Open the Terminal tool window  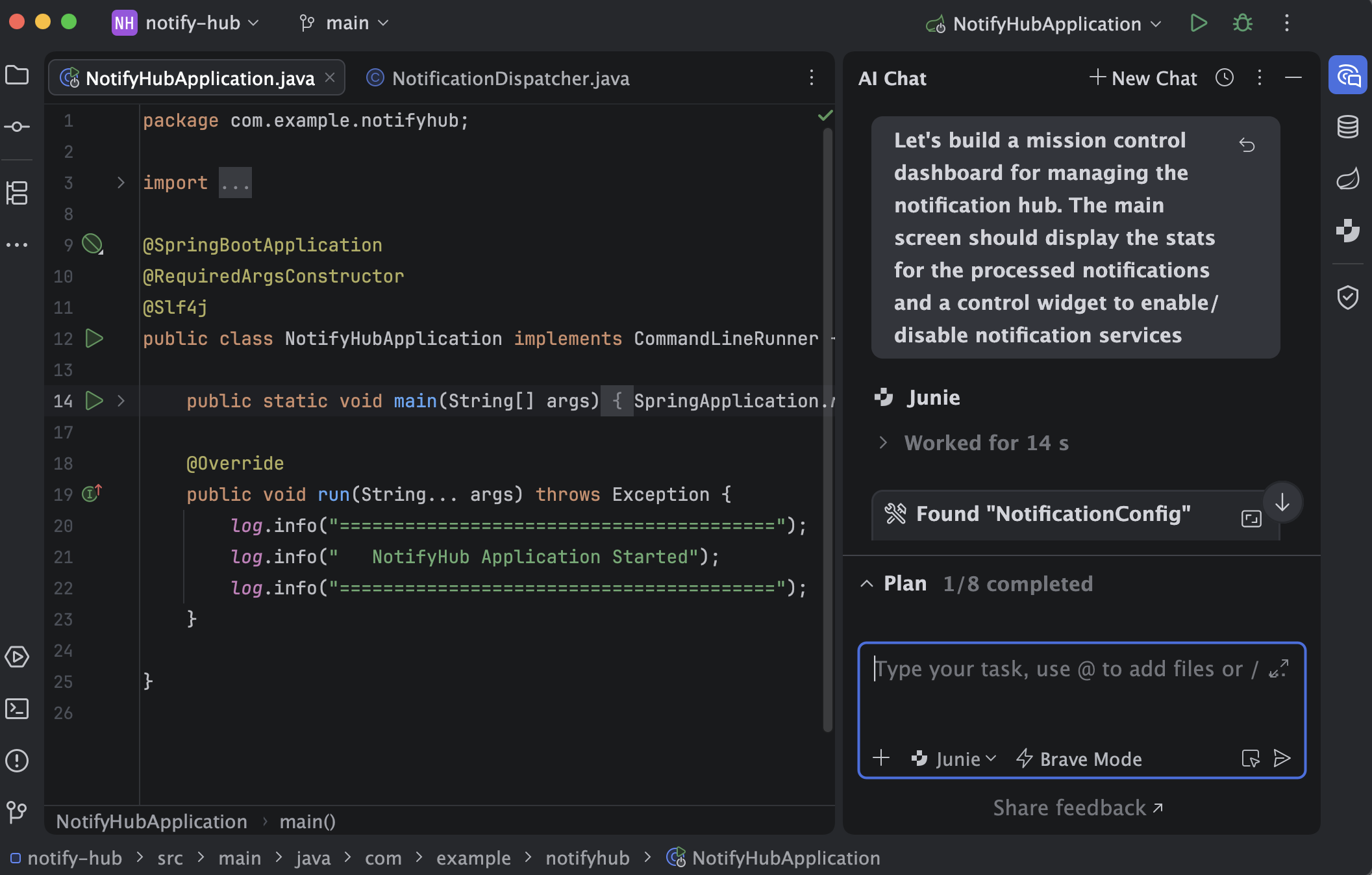point(17,709)
